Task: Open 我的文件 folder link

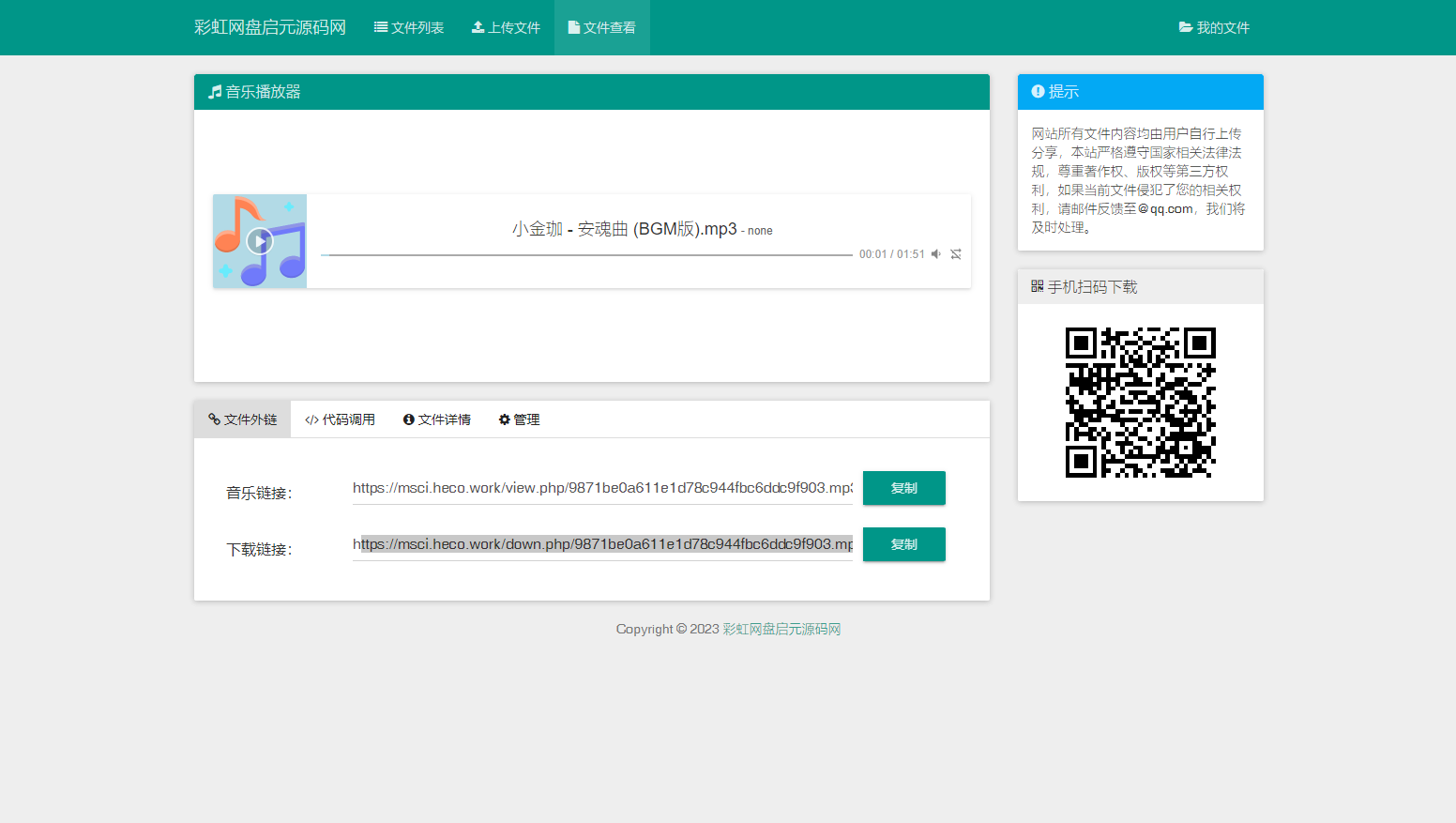Action: coord(1214,28)
